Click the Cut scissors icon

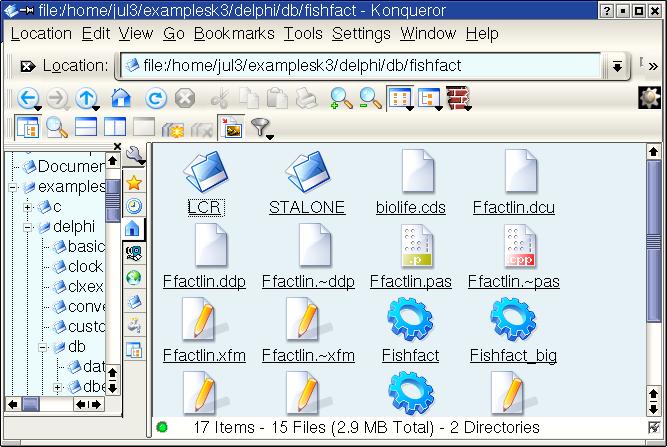(220, 98)
